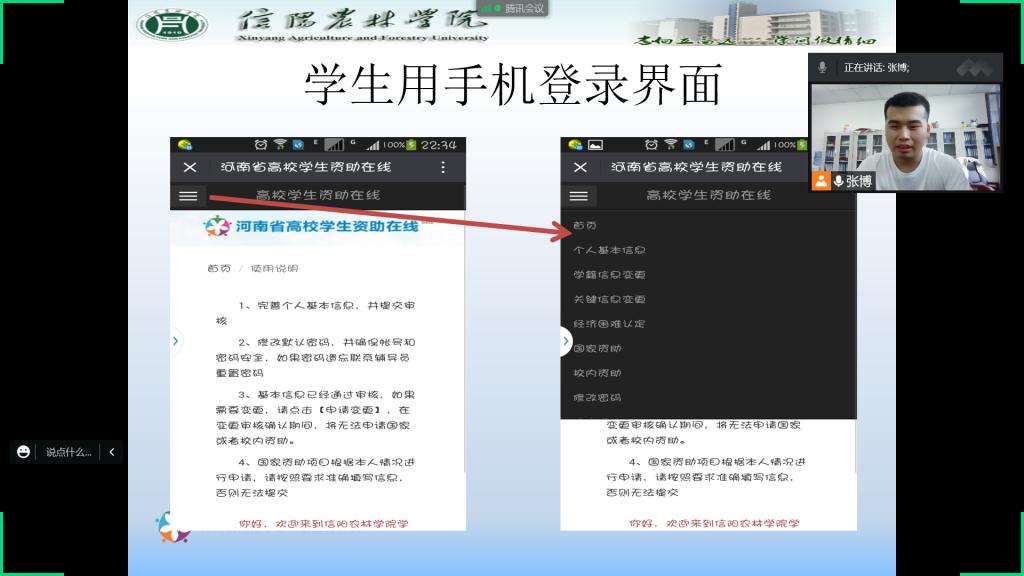This screenshot has width=1024, height=576.
Task: Expand side drawer arrow on left phone edge
Action: pos(176,341)
